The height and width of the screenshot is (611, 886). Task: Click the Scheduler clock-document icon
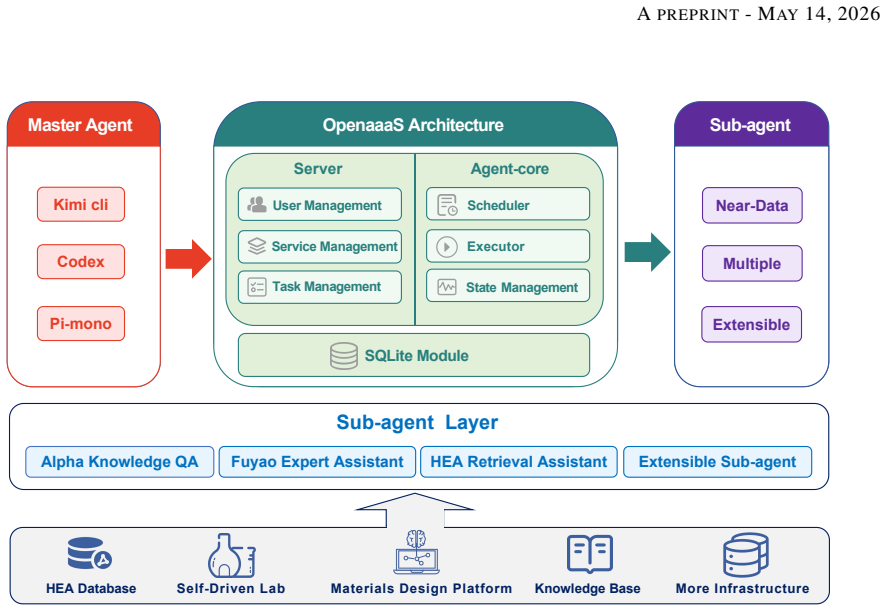tap(448, 205)
